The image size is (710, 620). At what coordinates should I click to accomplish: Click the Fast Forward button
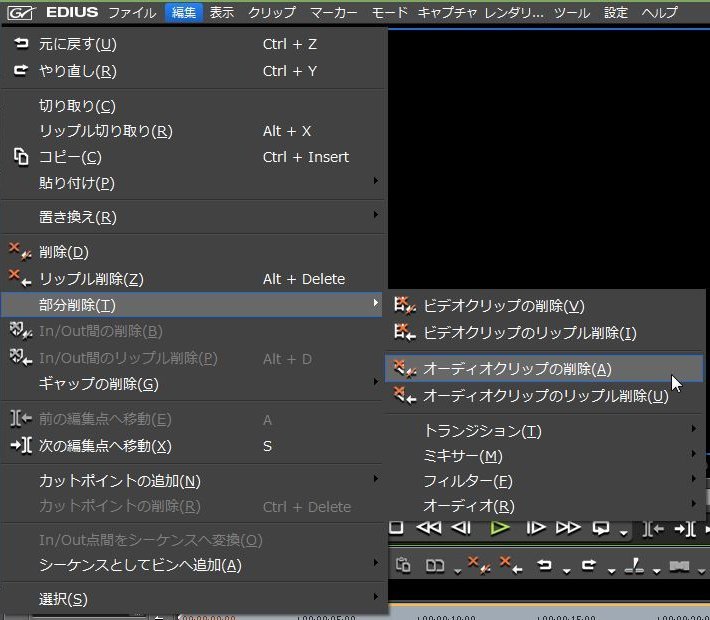[x=568, y=528]
